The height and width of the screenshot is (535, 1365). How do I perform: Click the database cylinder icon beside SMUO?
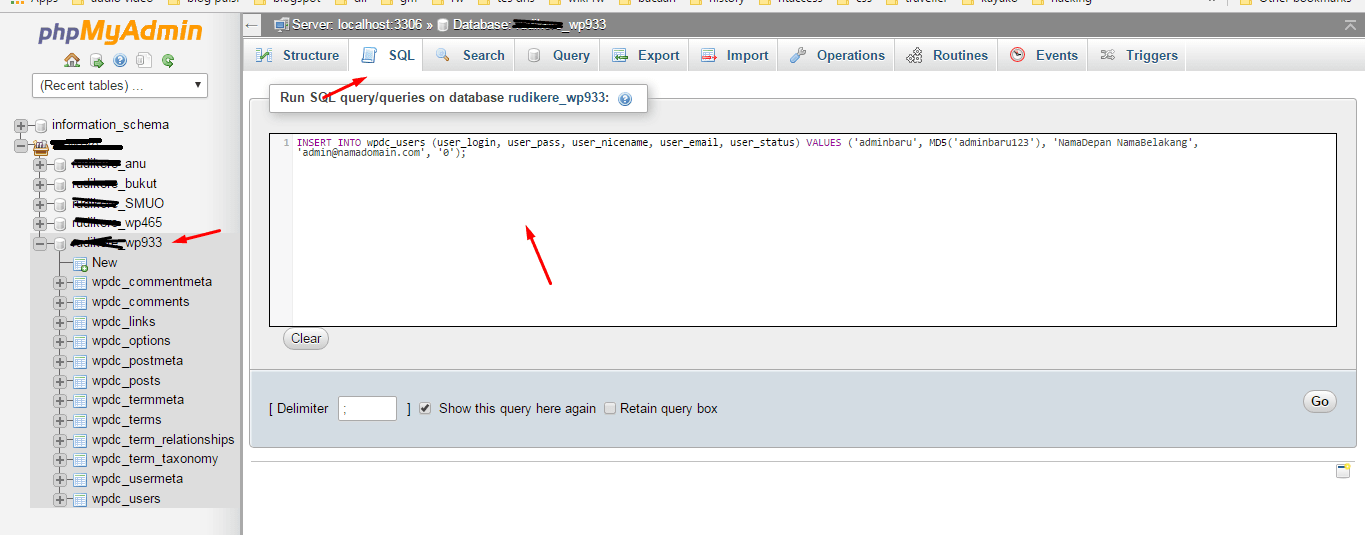pos(61,204)
